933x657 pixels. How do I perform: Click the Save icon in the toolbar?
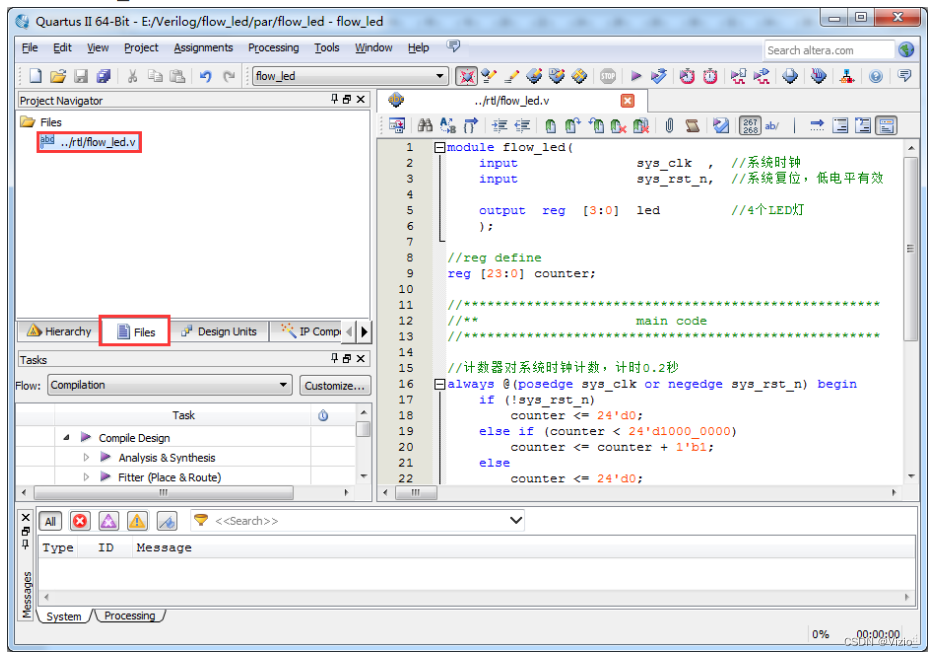click(81, 76)
